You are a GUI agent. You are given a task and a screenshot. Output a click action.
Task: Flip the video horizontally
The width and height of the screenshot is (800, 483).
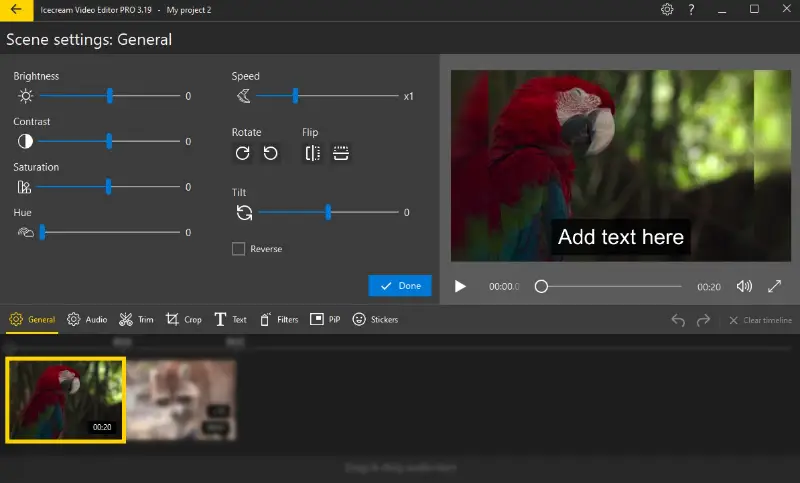click(313, 153)
